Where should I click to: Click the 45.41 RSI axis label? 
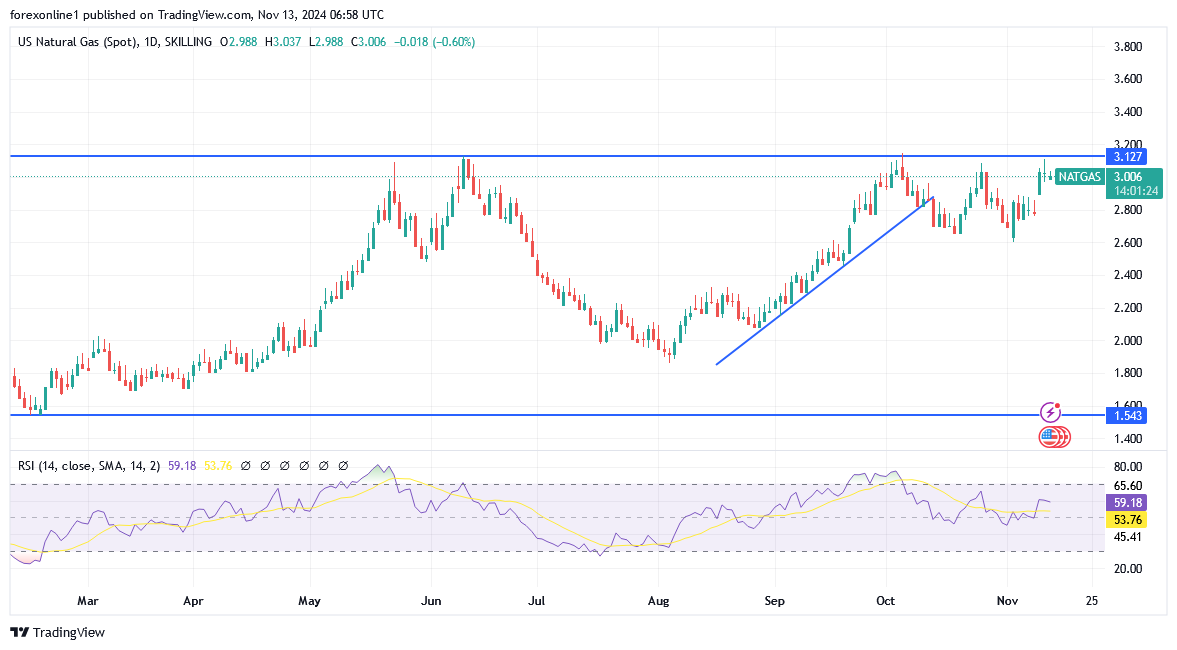[x=1127, y=537]
